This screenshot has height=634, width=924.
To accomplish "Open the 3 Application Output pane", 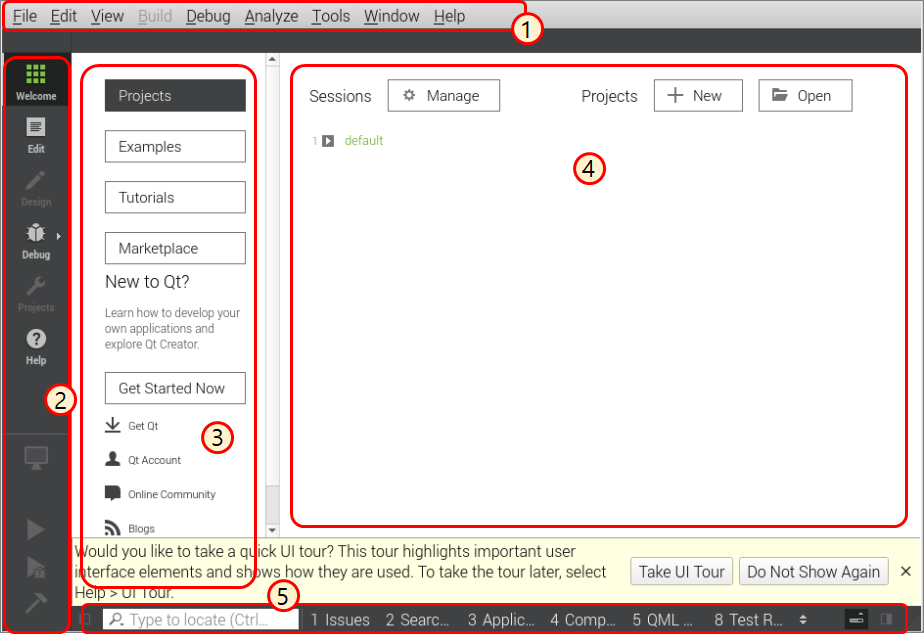I will coord(501,619).
